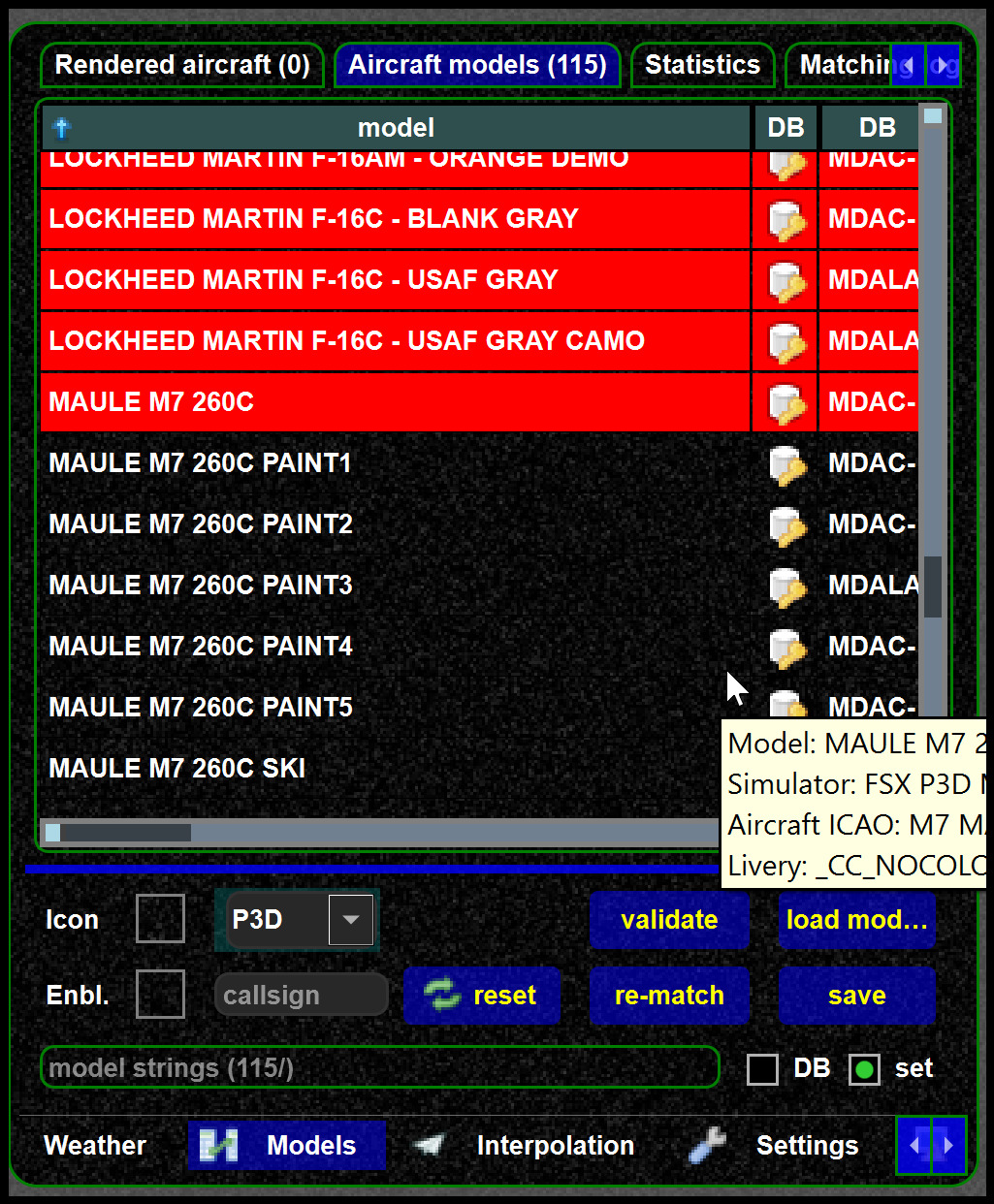Image resolution: width=994 pixels, height=1204 pixels.
Task: Toggle the DB filter checkbox
Action: (x=762, y=1069)
